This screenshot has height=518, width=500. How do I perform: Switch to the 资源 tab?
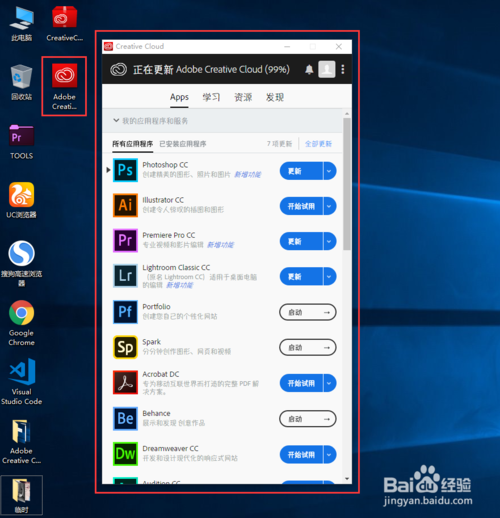point(243,97)
